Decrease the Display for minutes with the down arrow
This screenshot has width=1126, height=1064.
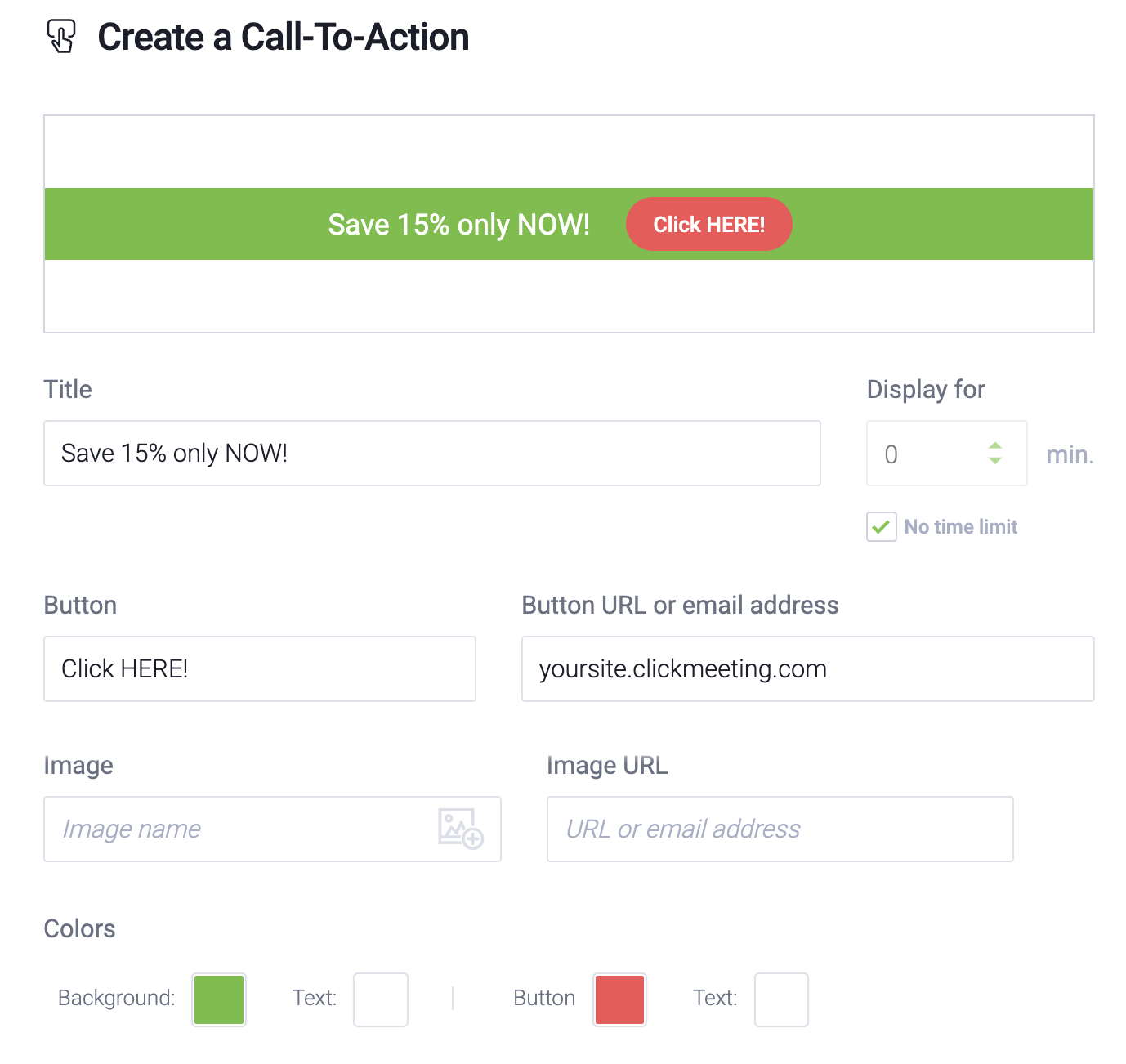995,461
